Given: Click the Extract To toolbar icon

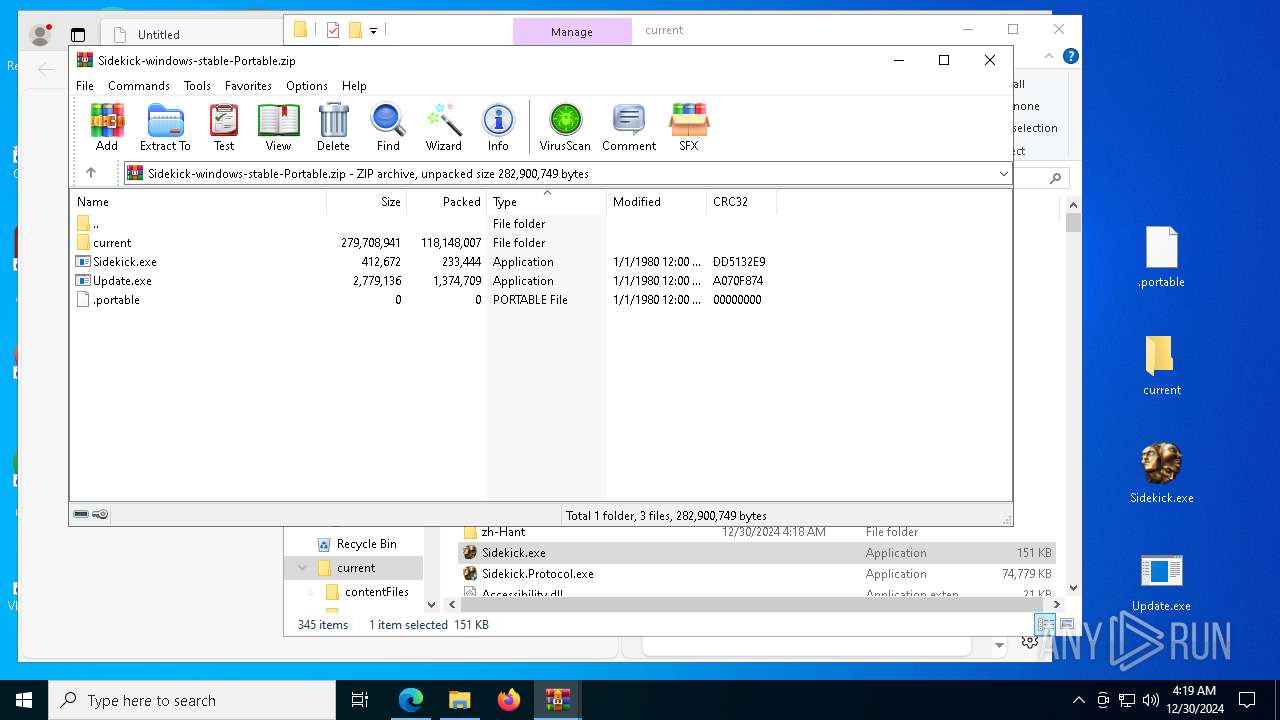Looking at the screenshot, I should [x=165, y=127].
